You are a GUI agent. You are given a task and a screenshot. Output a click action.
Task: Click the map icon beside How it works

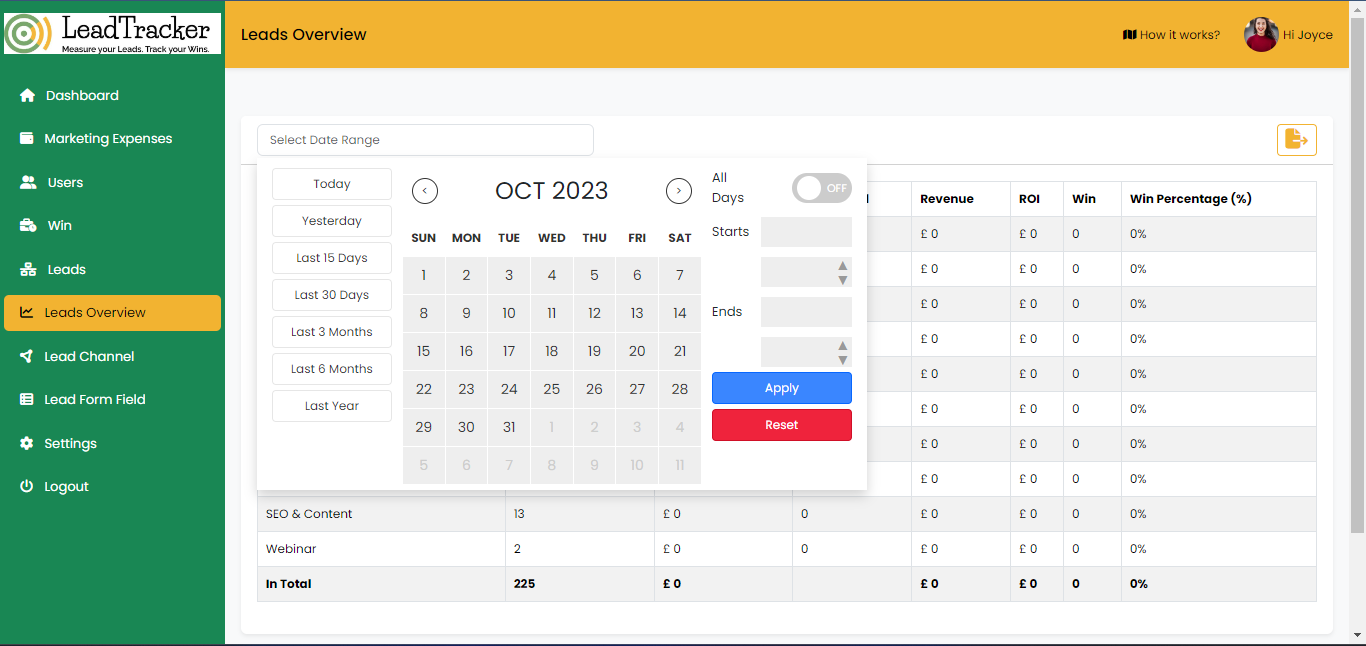(1130, 35)
